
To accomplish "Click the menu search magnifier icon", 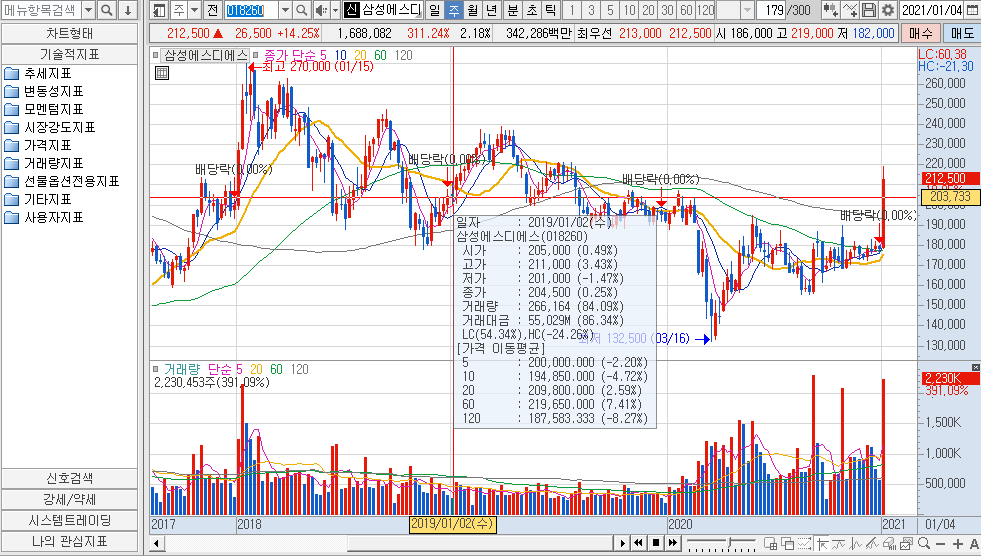I will [x=107, y=10].
